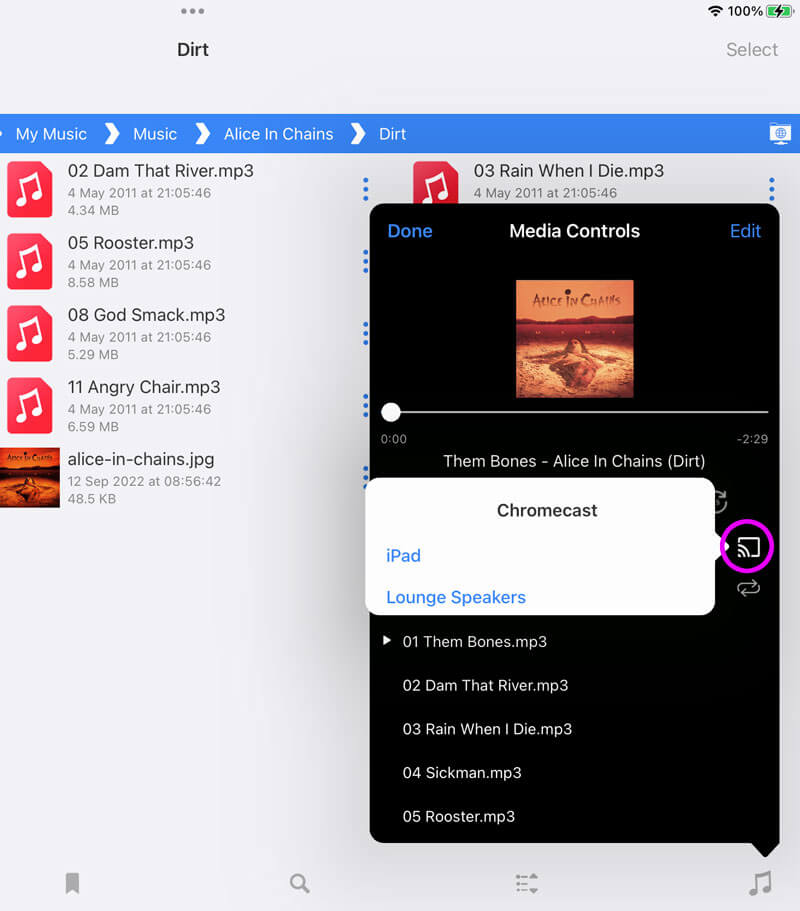The image size is (800, 911).
Task: Tap Select in the top right
Action: pos(752,50)
